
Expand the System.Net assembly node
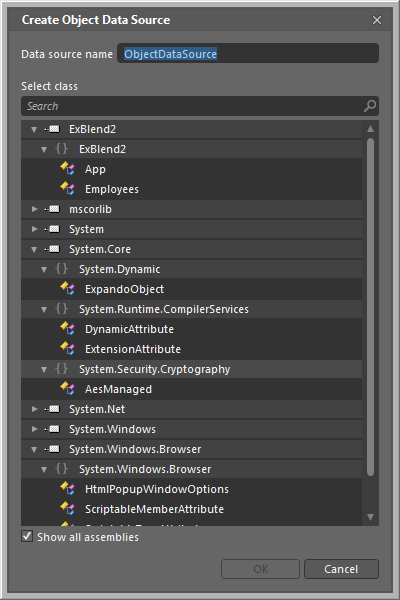(x=34, y=409)
